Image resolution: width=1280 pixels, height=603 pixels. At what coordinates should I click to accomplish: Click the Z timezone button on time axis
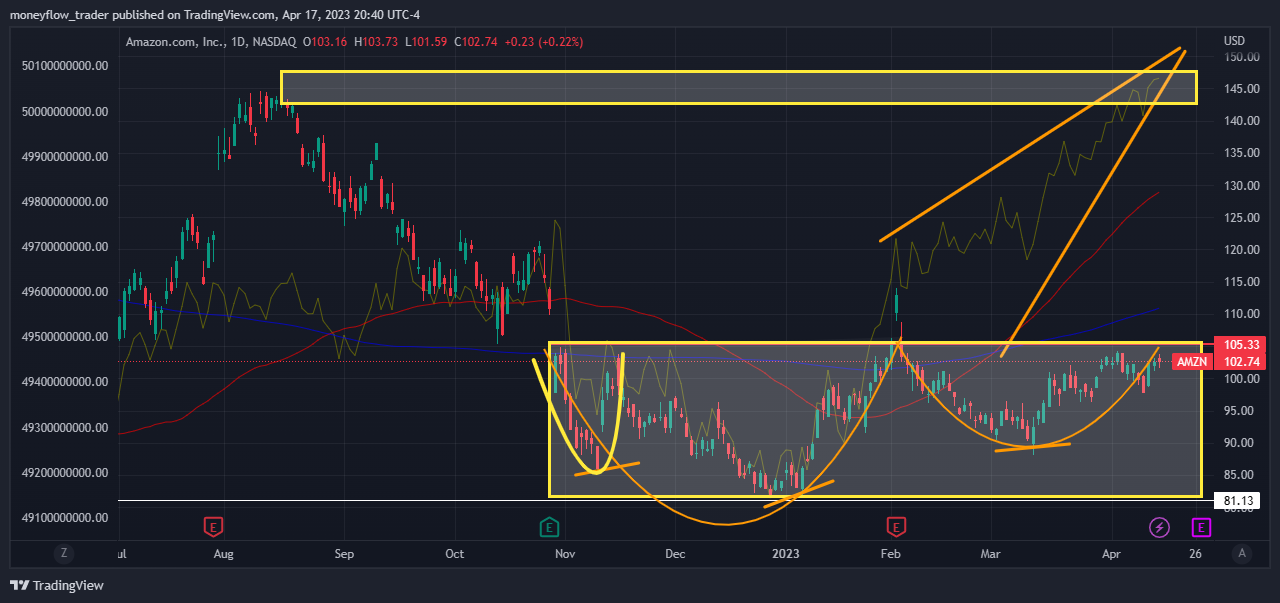click(63, 552)
